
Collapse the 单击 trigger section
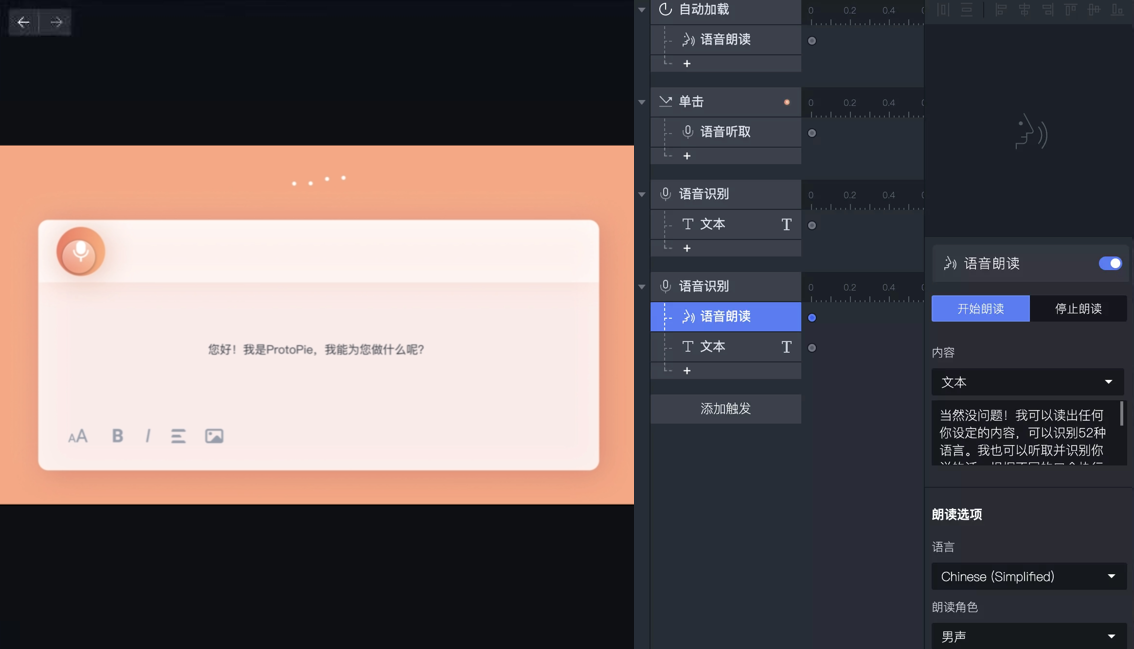[x=640, y=101]
